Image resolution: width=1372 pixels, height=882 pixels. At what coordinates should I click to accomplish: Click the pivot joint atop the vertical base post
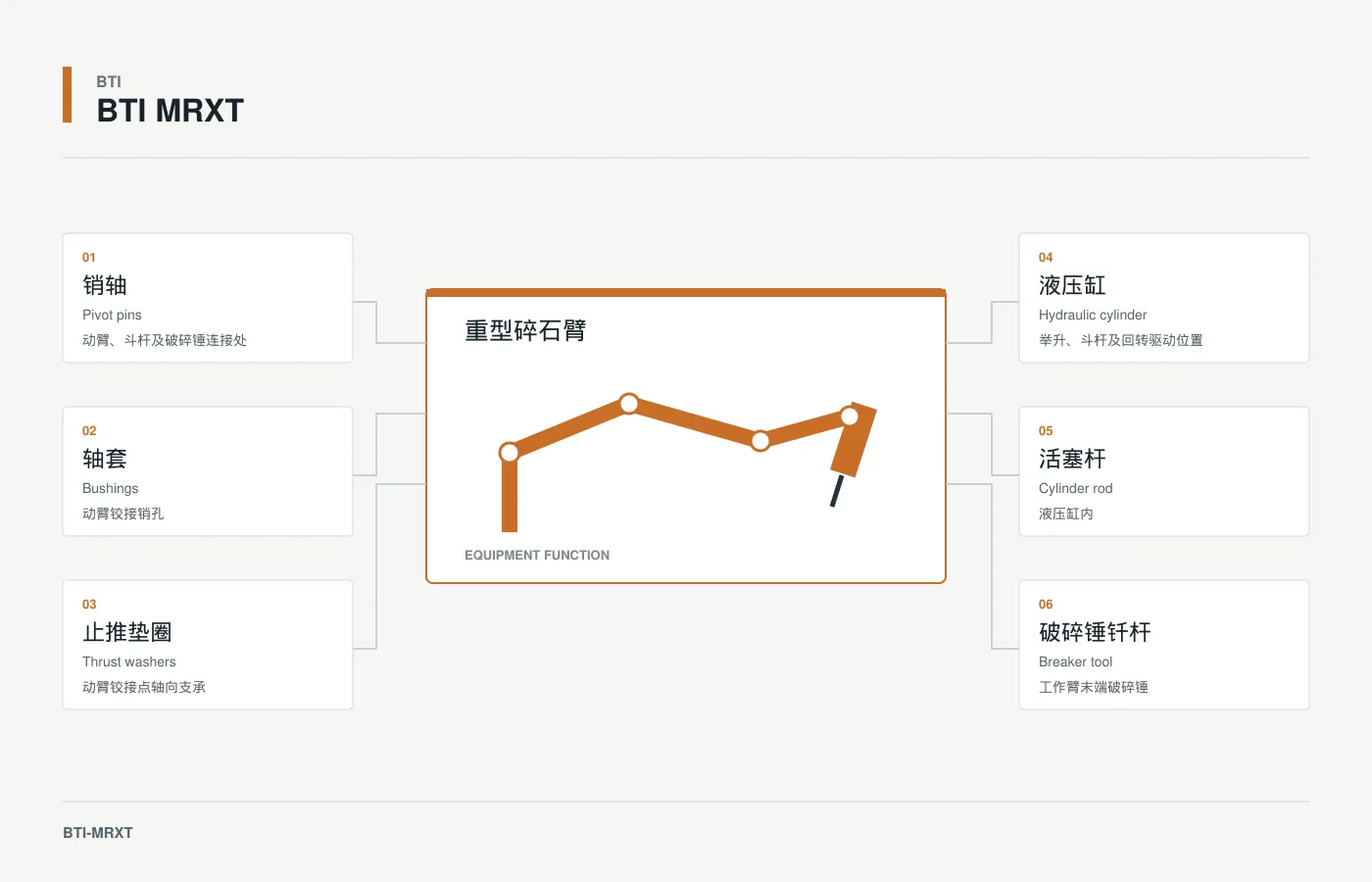(x=510, y=453)
